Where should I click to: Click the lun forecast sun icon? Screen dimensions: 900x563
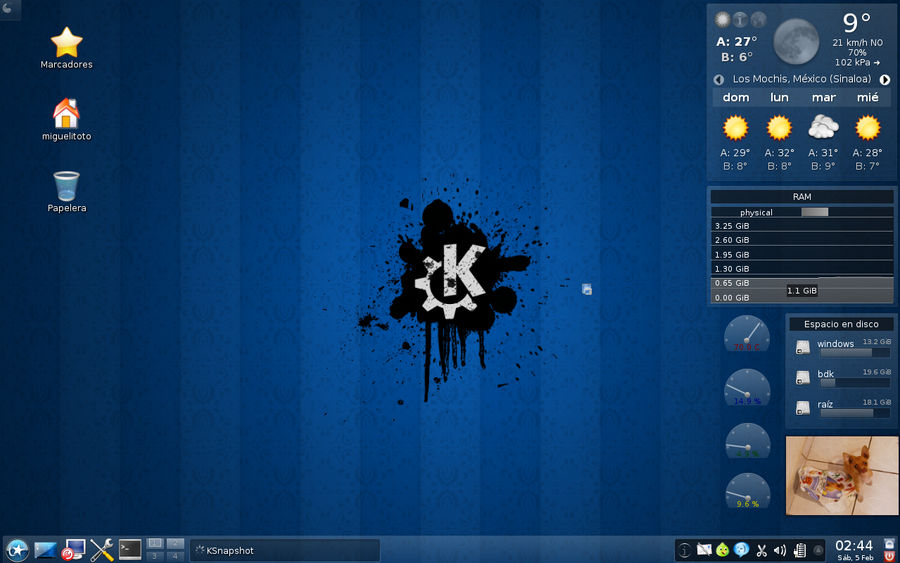tap(779, 127)
